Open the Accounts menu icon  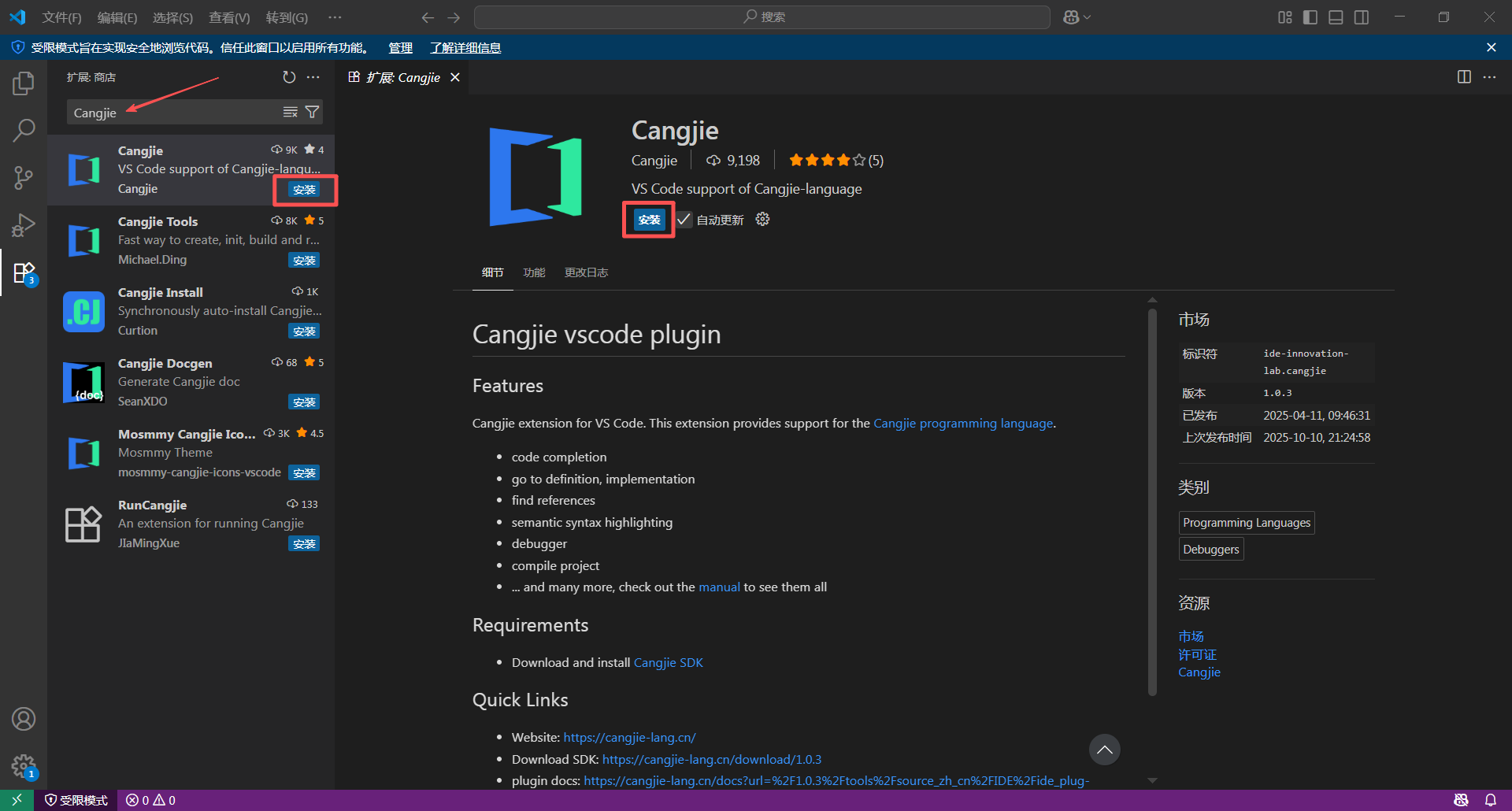pos(24,719)
